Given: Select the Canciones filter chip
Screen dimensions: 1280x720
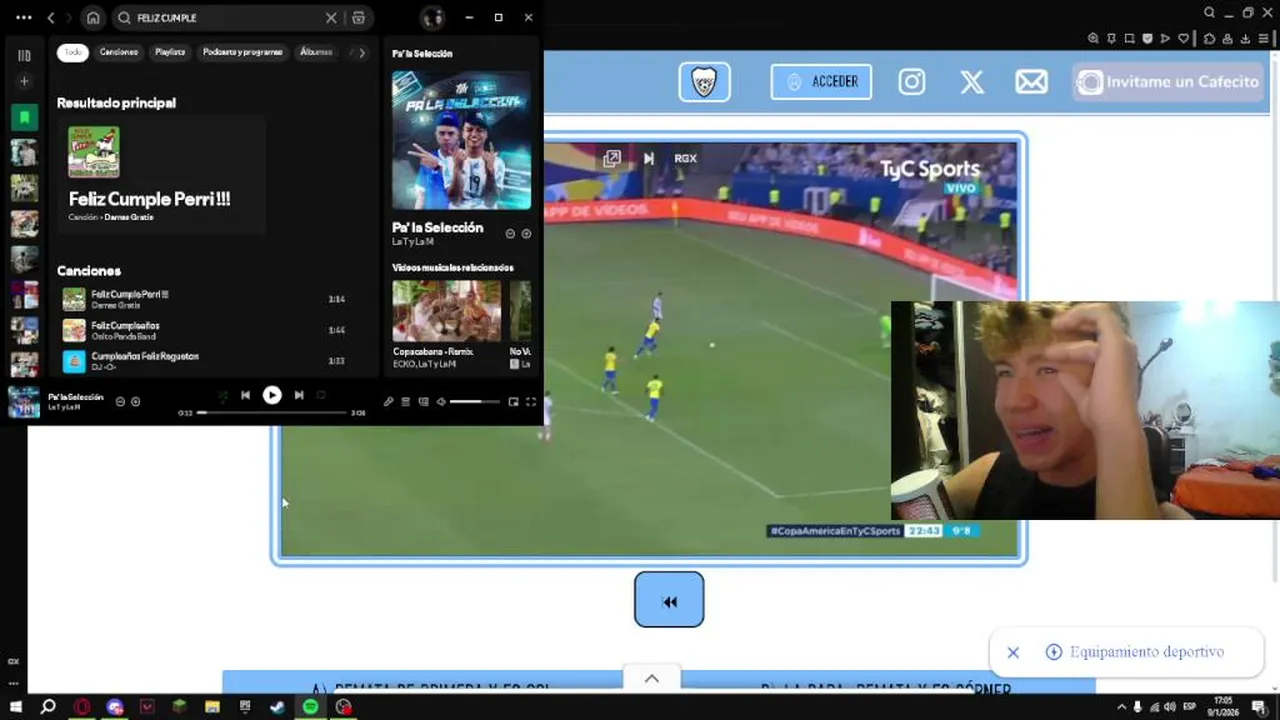Looking at the screenshot, I should pos(118,52).
